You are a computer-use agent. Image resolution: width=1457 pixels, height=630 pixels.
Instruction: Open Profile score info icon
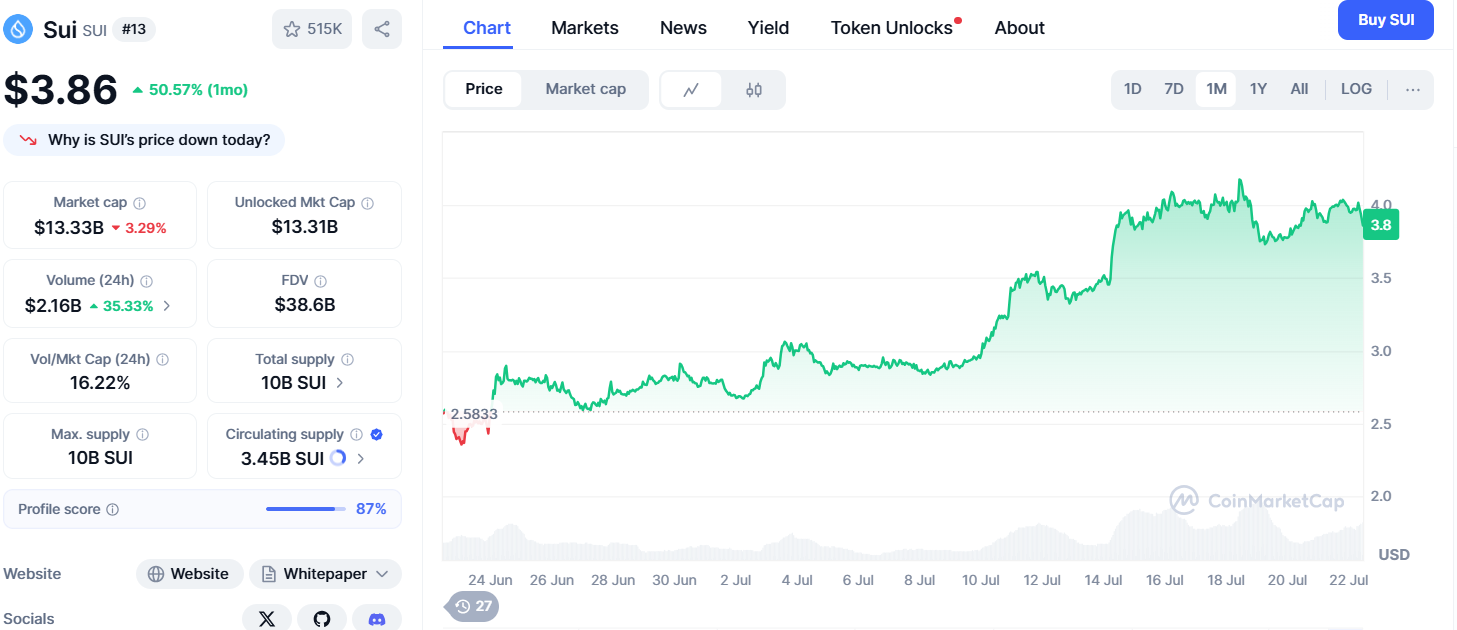click(x=113, y=510)
